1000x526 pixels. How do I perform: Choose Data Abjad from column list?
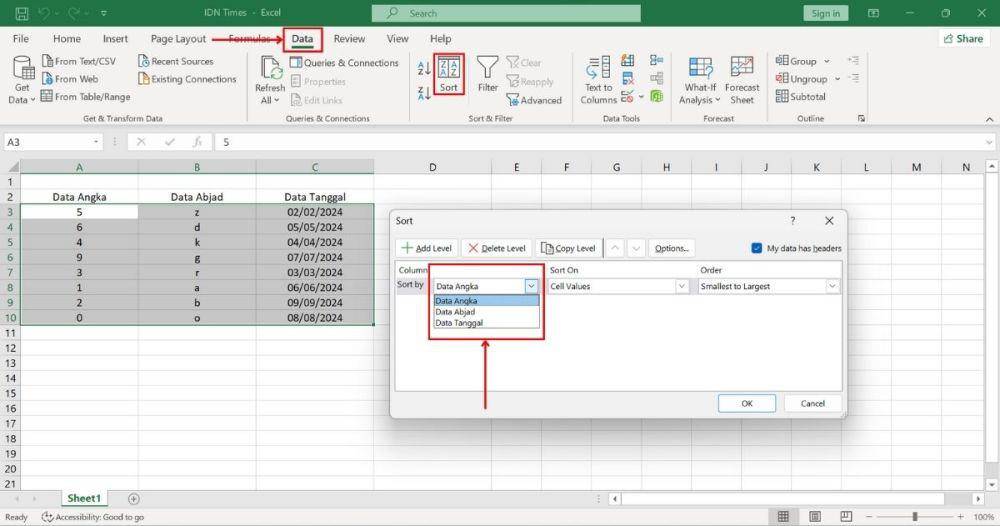tap(486, 312)
